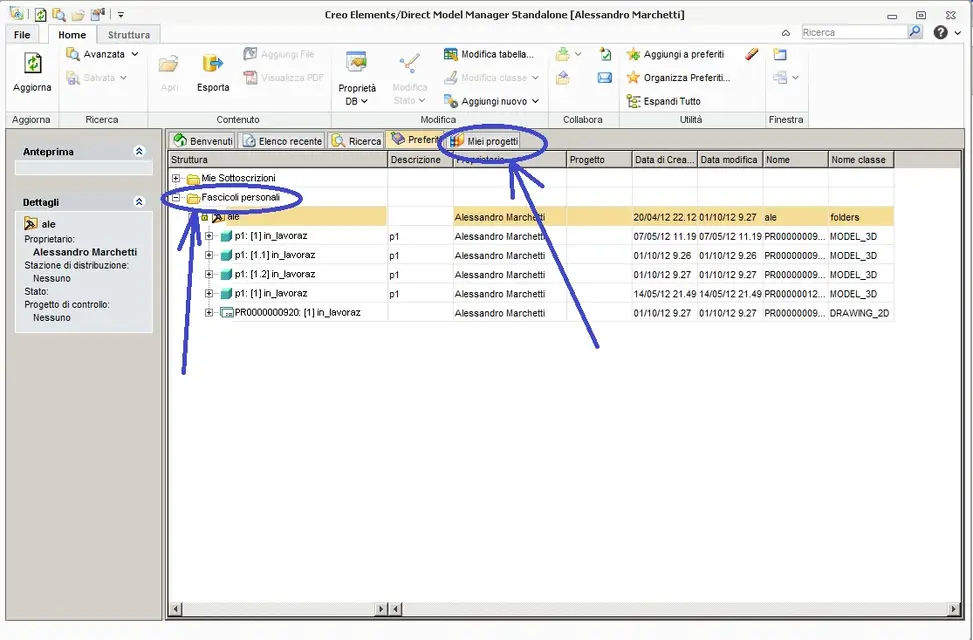Click the green-arrow download folder icon in Collabora

point(563,54)
